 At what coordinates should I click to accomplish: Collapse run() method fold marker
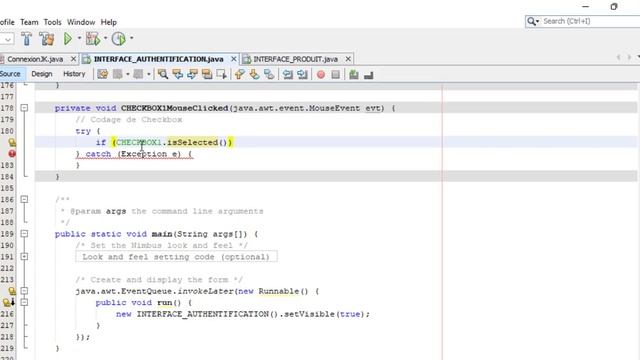point(24,302)
